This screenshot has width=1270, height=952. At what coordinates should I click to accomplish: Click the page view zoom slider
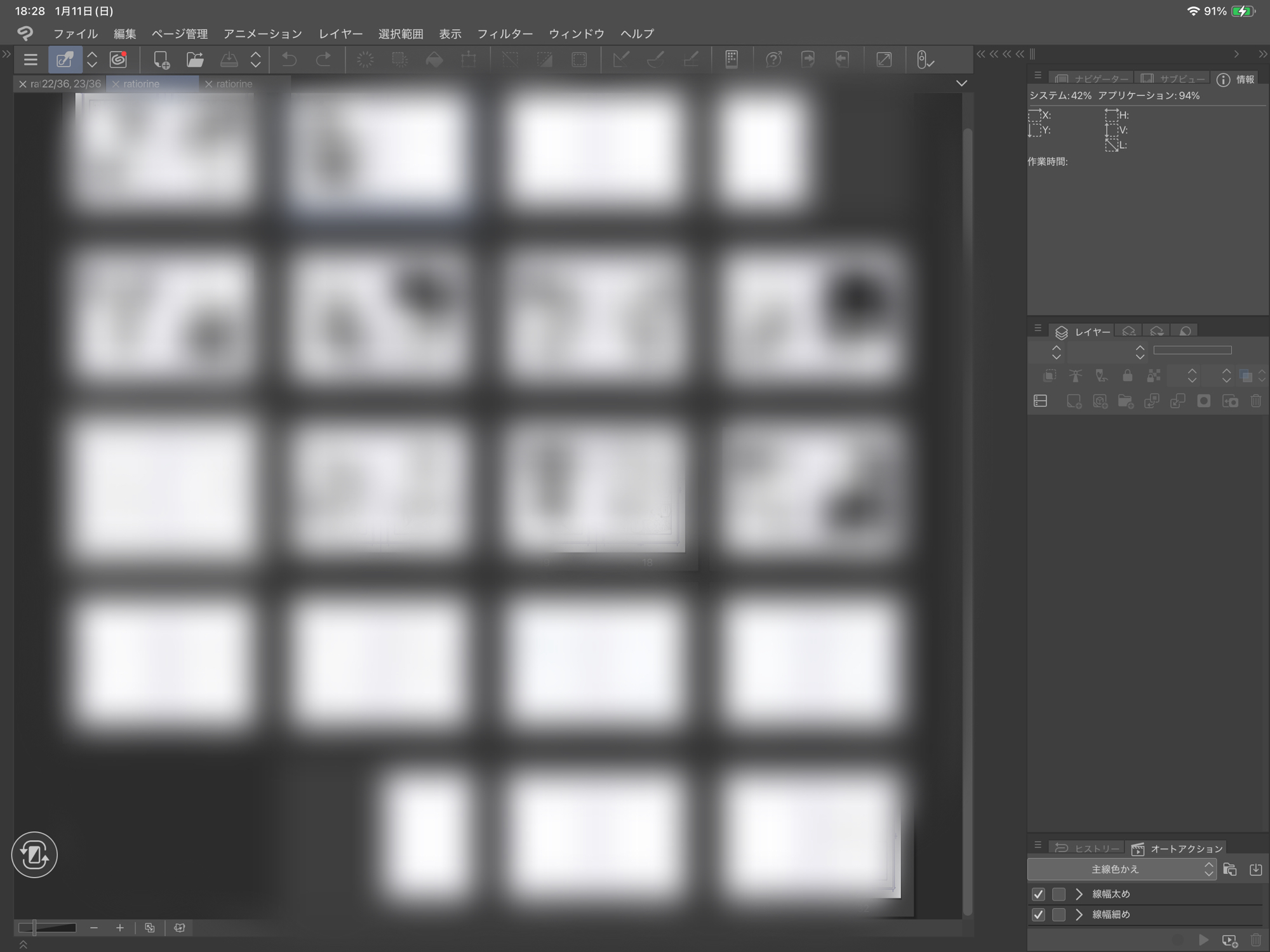tap(48, 928)
